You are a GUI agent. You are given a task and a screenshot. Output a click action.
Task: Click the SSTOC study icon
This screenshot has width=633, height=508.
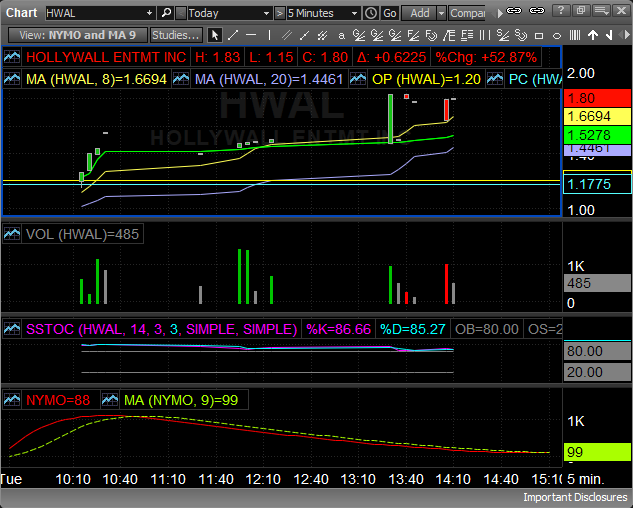(x=12, y=329)
